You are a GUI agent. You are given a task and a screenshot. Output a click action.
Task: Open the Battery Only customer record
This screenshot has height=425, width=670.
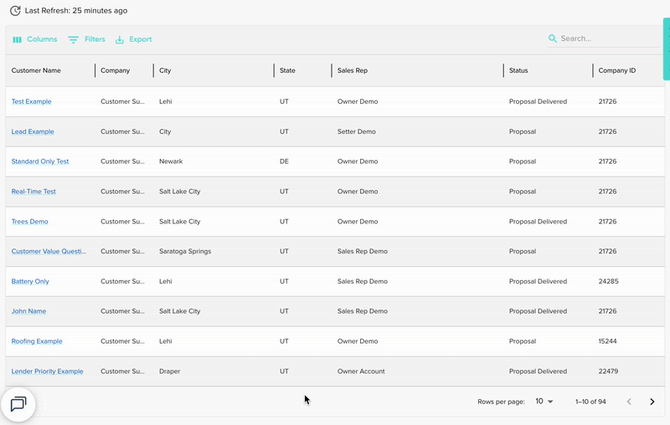(30, 282)
